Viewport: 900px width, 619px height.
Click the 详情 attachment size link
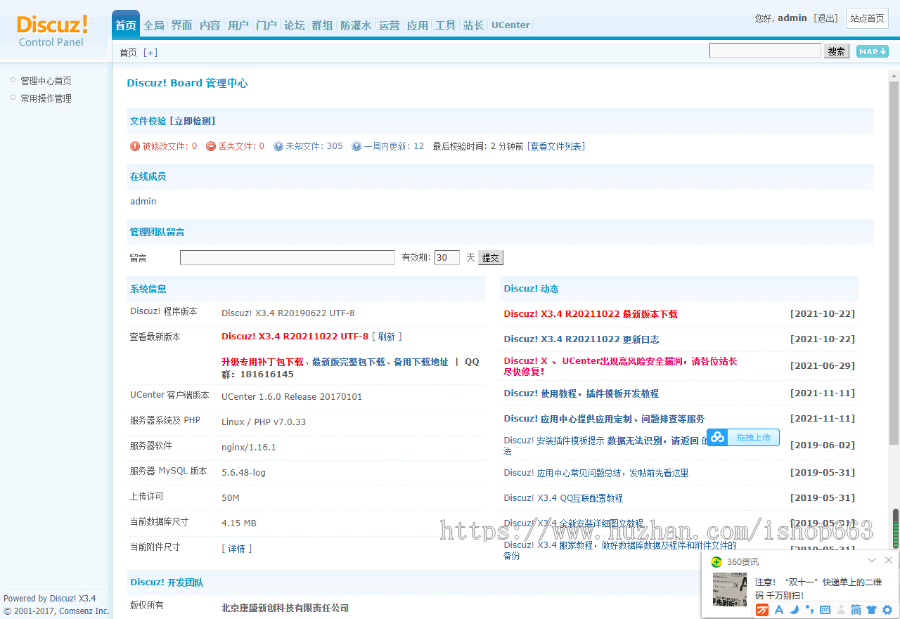(x=236, y=549)
